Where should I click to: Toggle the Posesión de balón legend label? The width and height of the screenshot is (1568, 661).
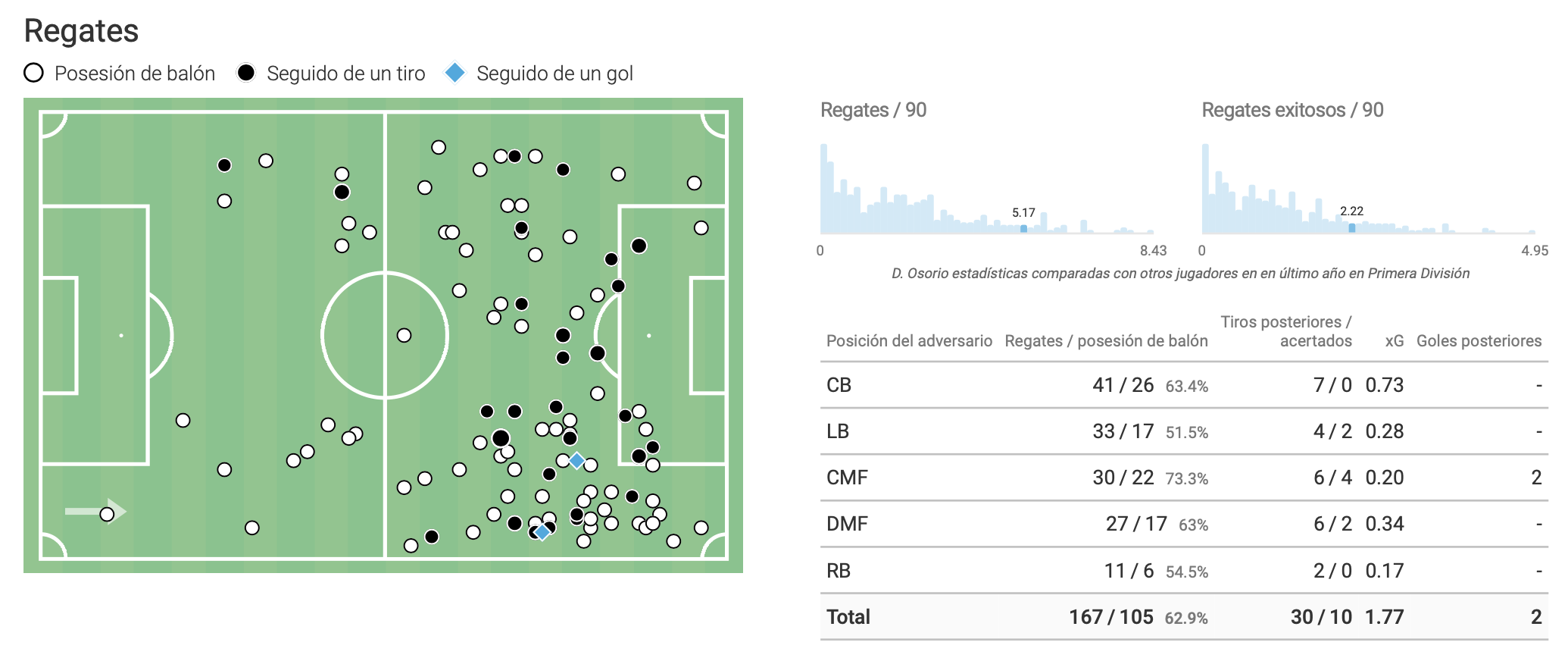tap(135, 74)
